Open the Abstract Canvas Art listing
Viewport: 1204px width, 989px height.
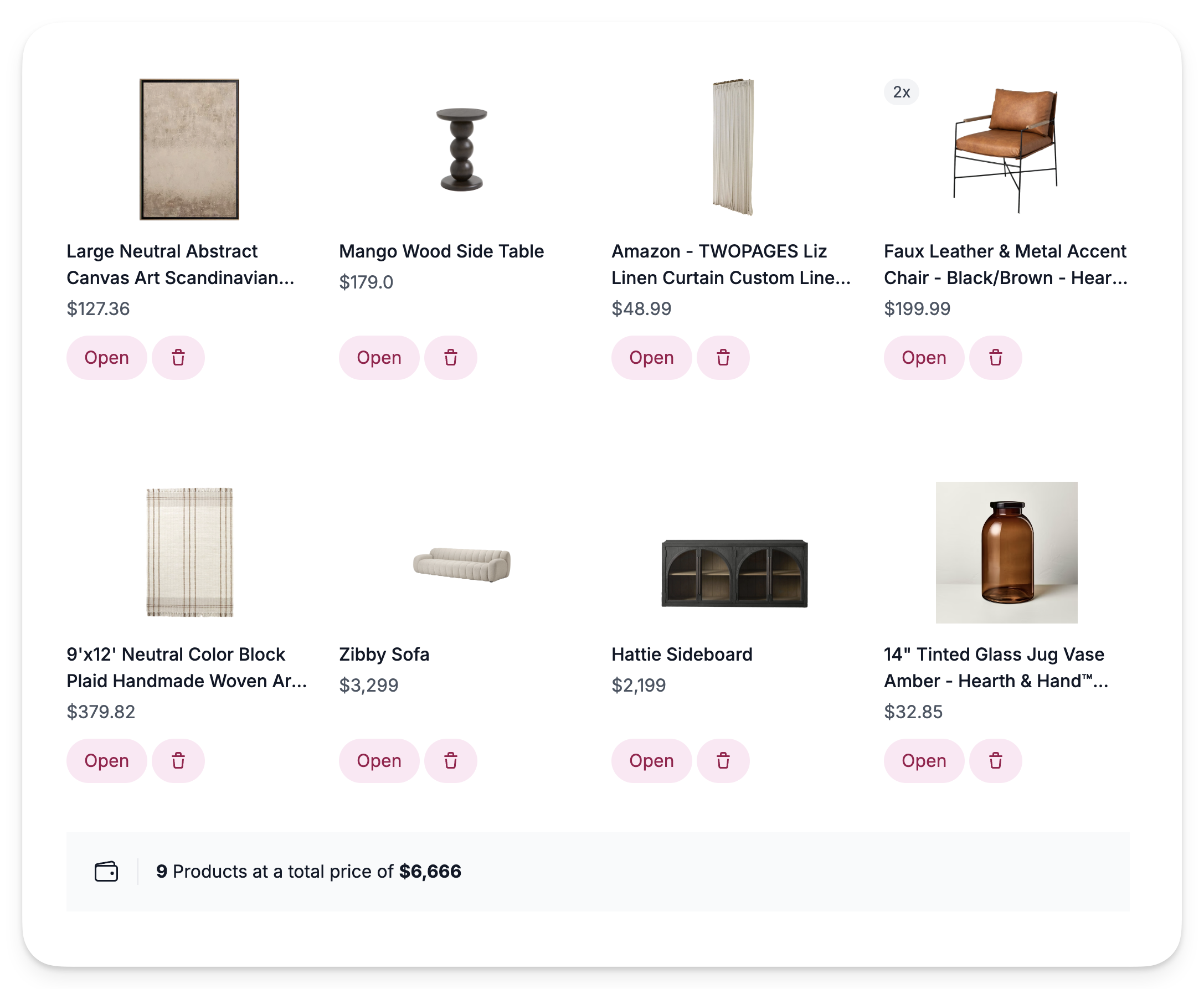tap(106, 358)
